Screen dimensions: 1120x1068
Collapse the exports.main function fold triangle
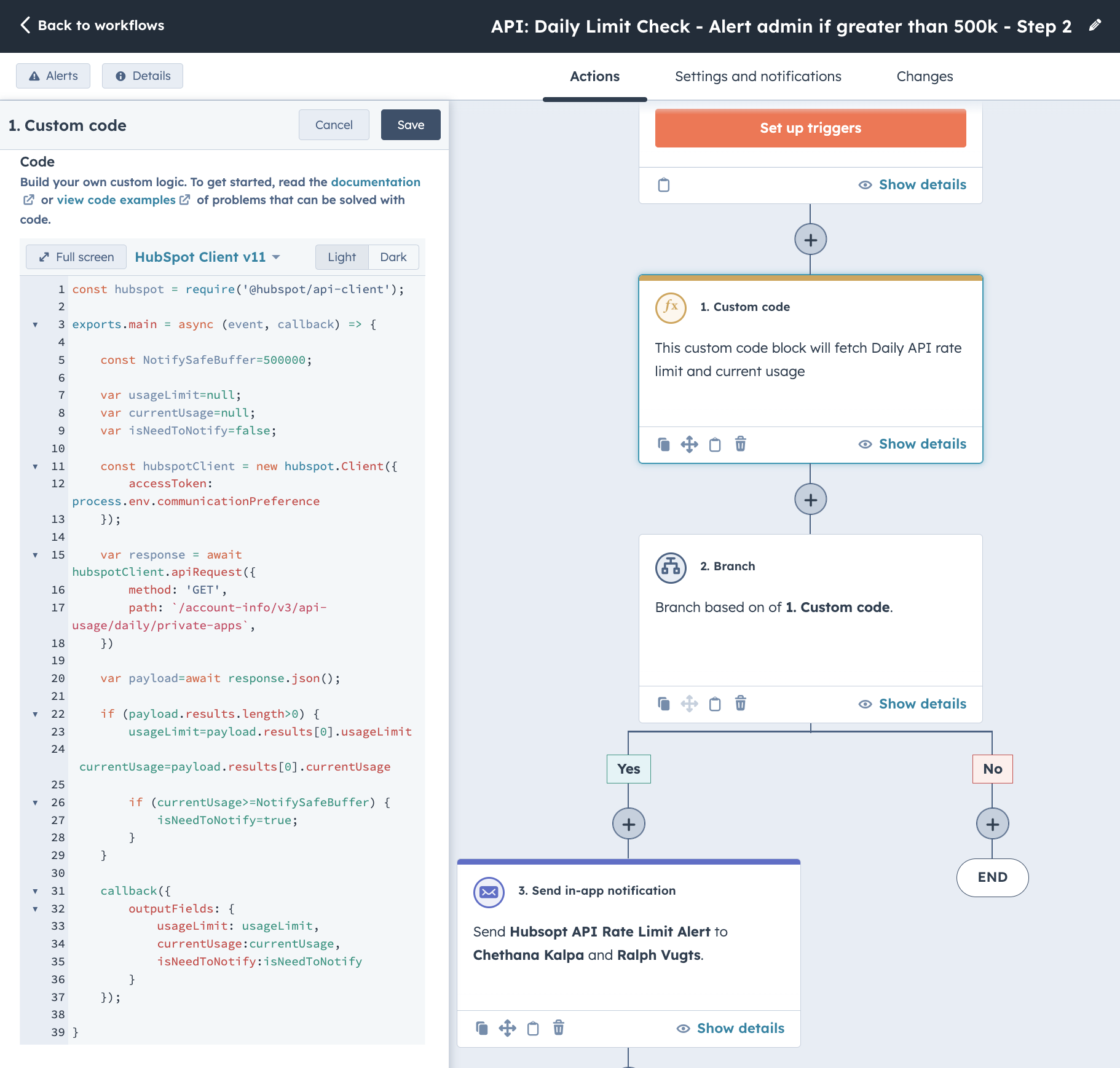pyautogui.click(x=35, y=324)
